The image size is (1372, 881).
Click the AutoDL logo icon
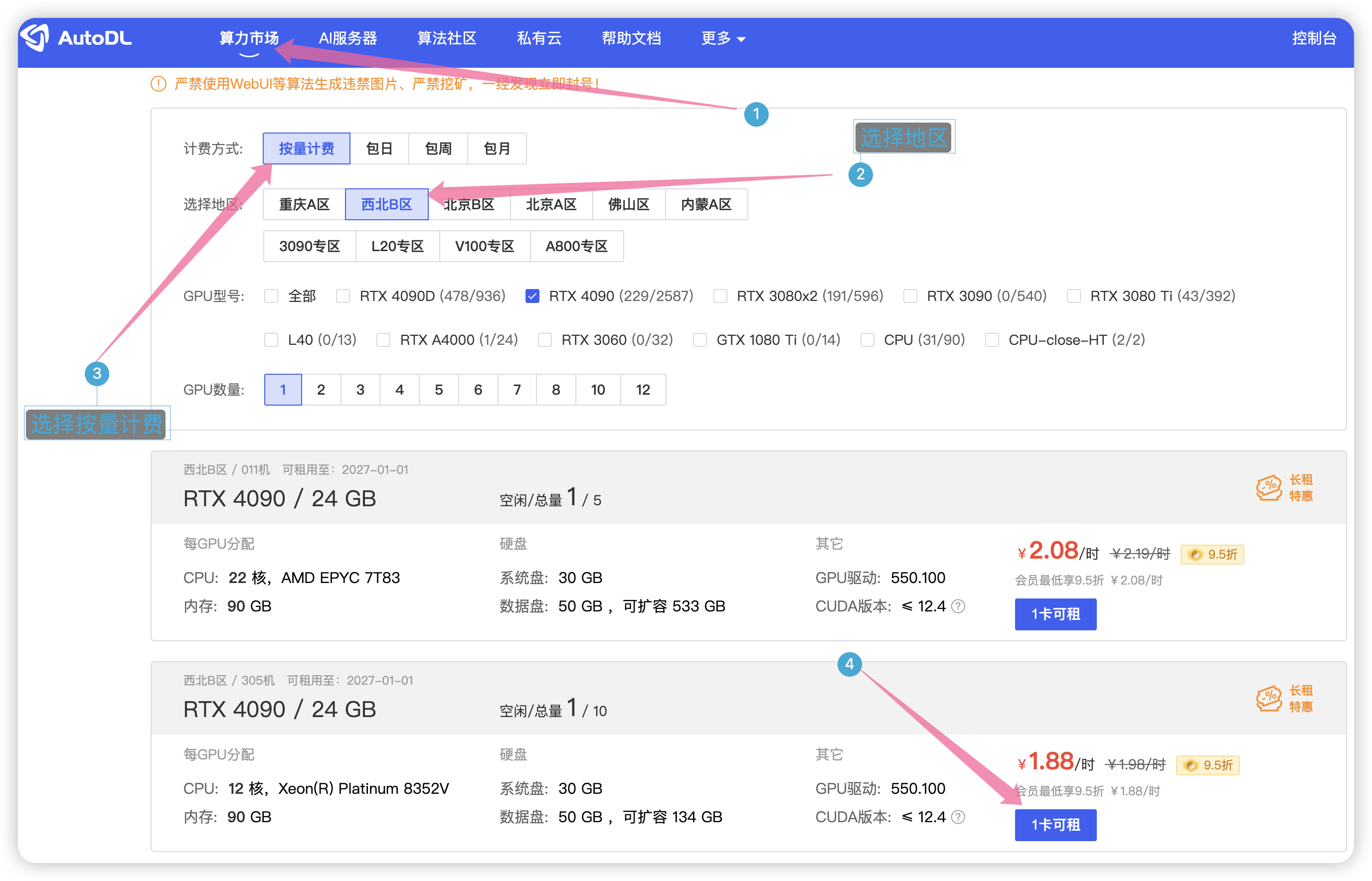(x=35, y=38)
